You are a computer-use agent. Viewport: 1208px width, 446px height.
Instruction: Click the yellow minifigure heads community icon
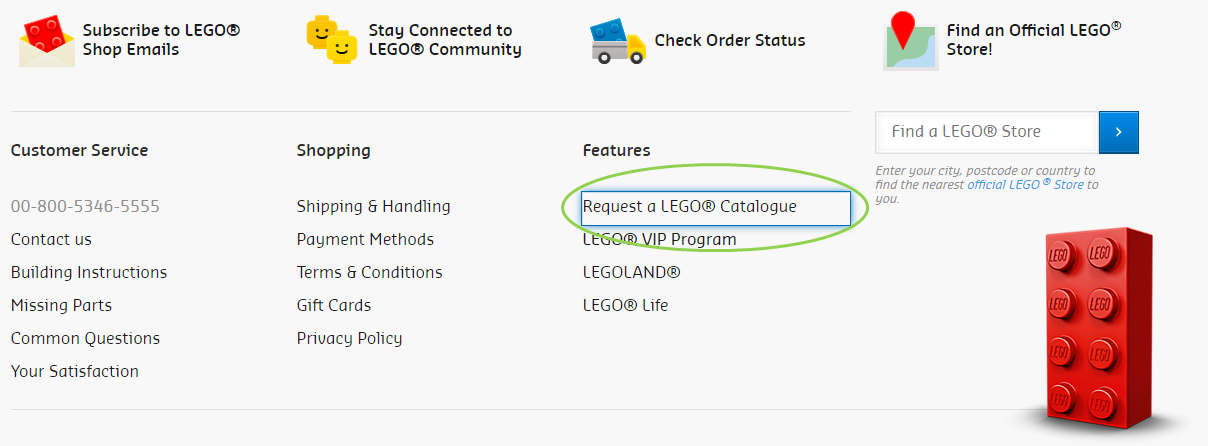[332, 40]
